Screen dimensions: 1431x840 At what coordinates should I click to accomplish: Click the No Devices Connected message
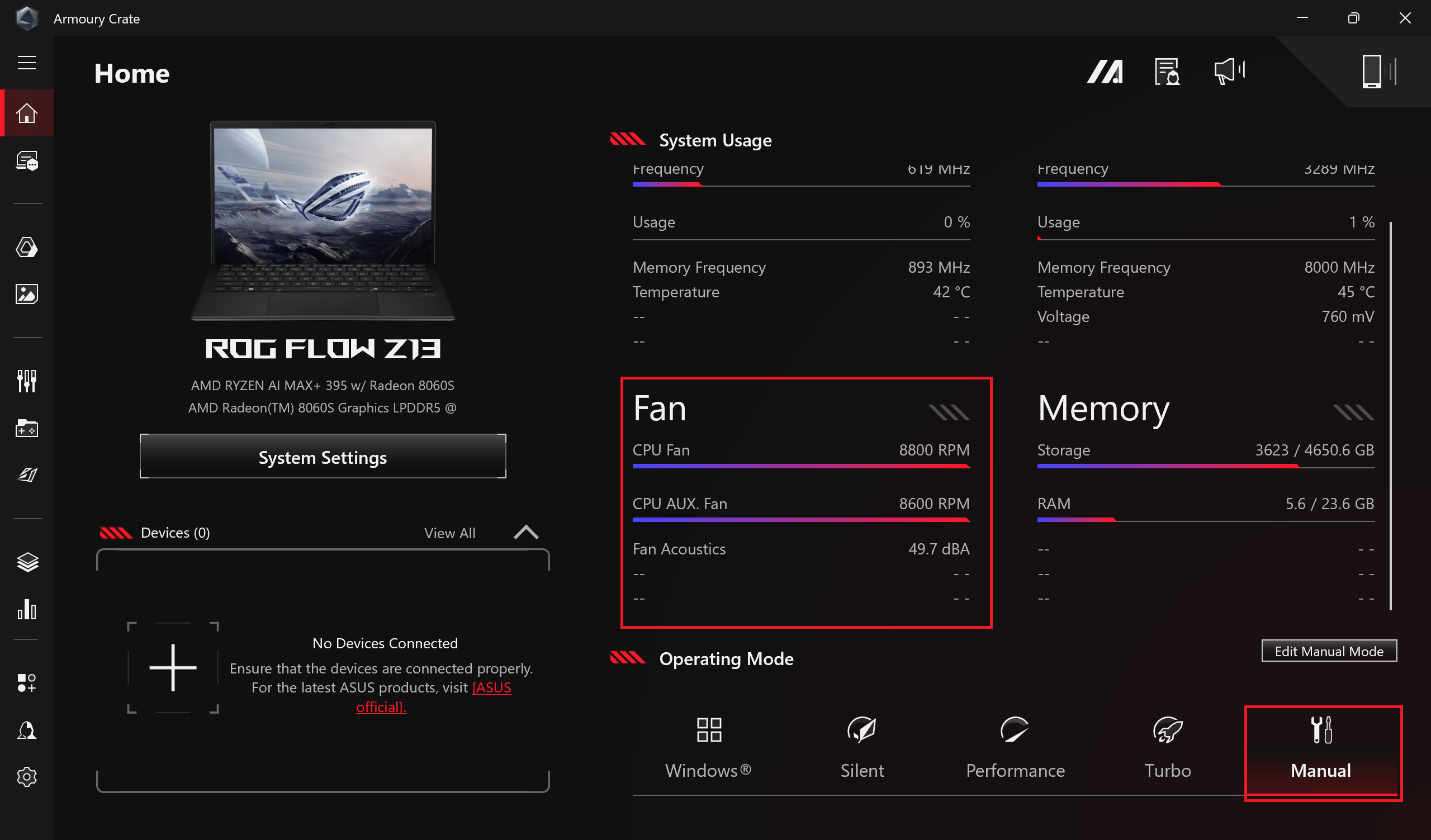pos(385,643)
